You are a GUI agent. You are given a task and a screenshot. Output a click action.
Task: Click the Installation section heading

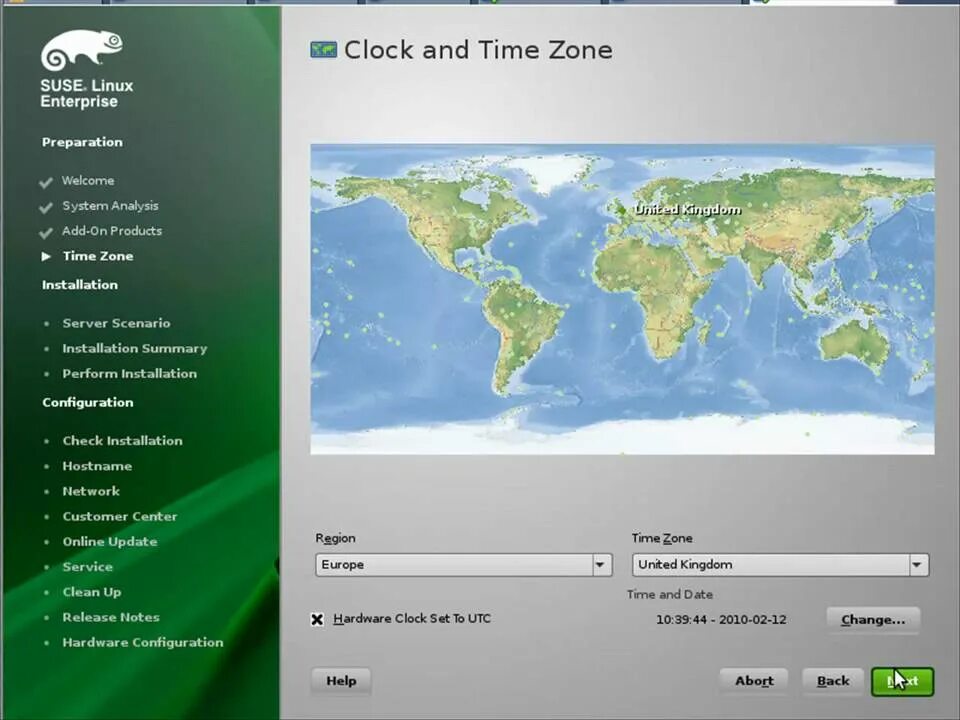[x=80, y=285]
